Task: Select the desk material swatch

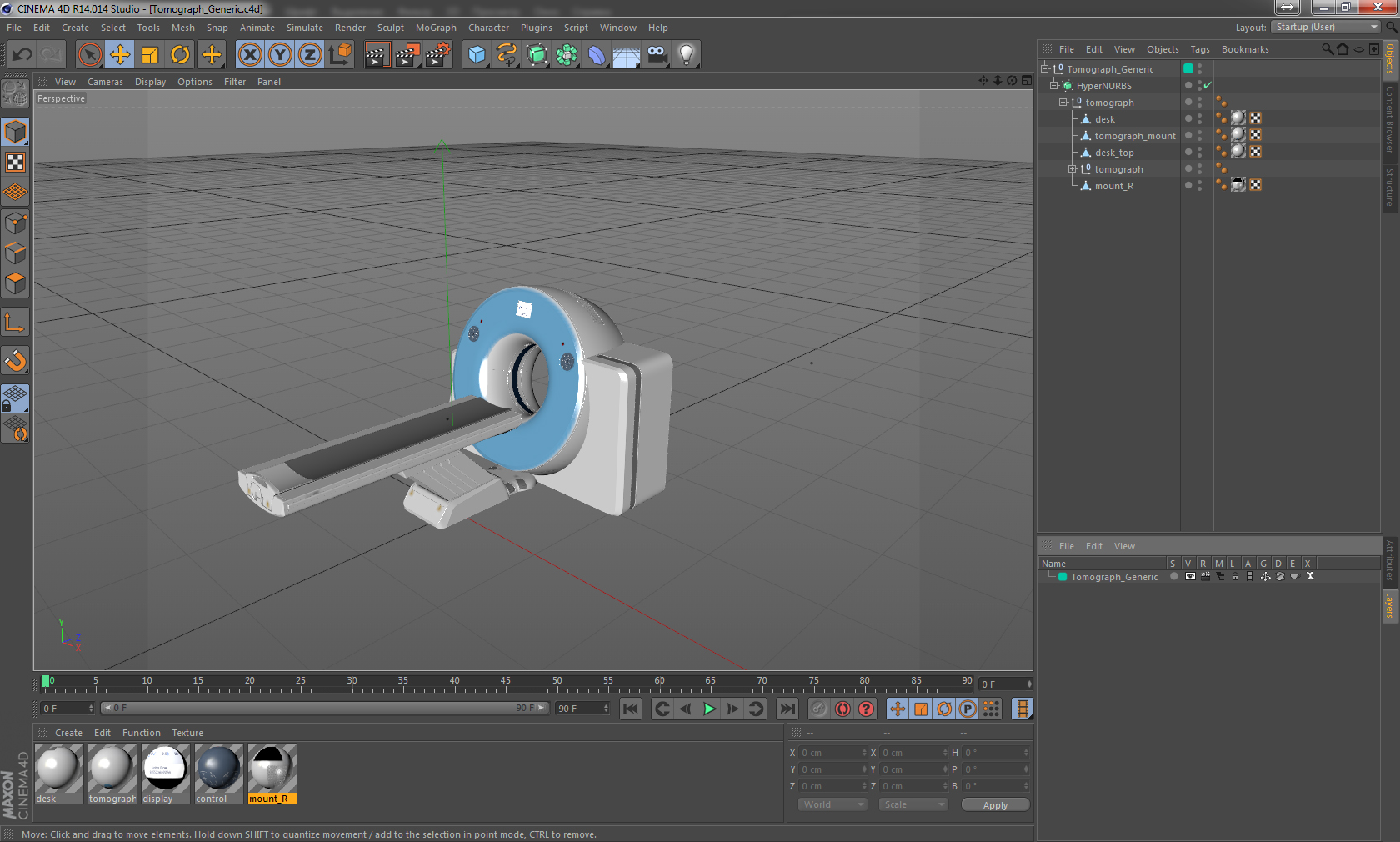Action: tap(59, 774)
